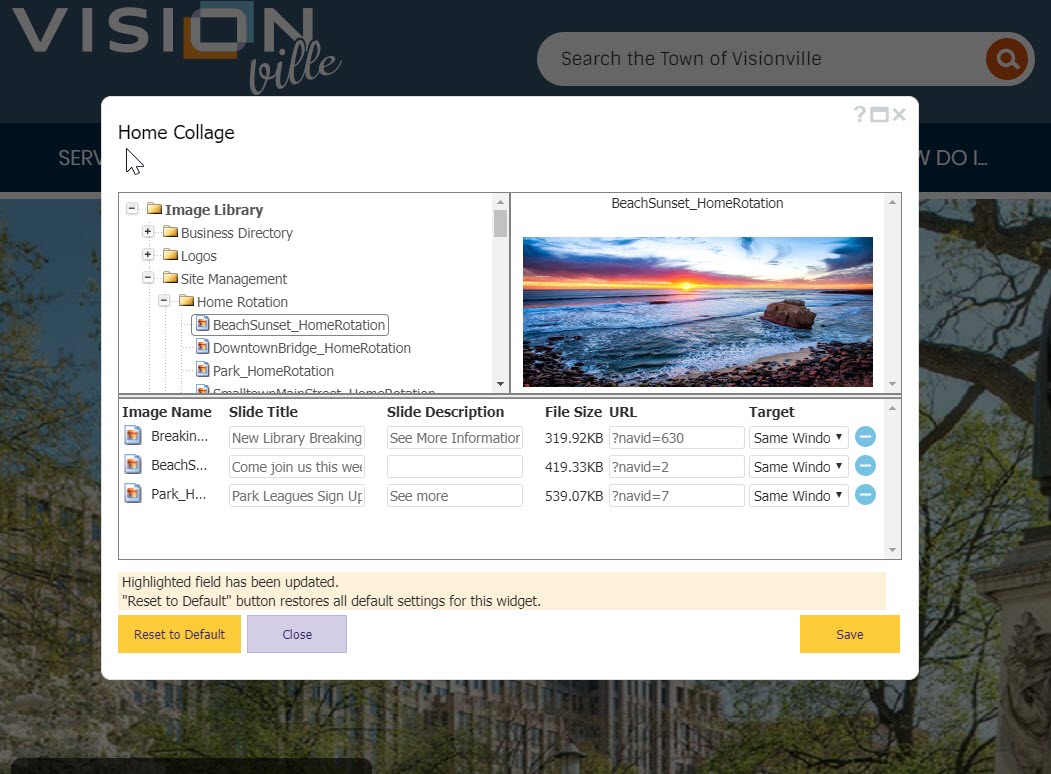1051x774 pixels.
Task: Open Target dropdown for the Breaking slide
Action: point(798,438)
